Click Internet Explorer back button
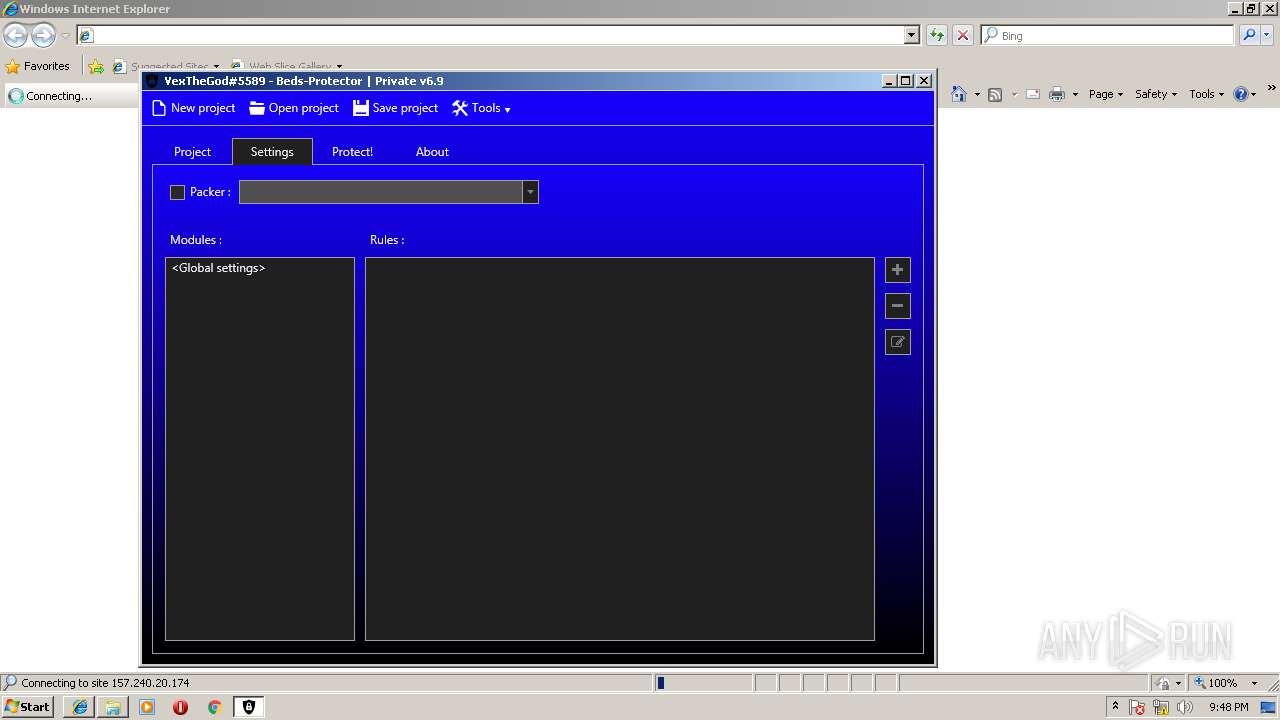The width and height of the screenshot is (1280, 720). [15, 36]
